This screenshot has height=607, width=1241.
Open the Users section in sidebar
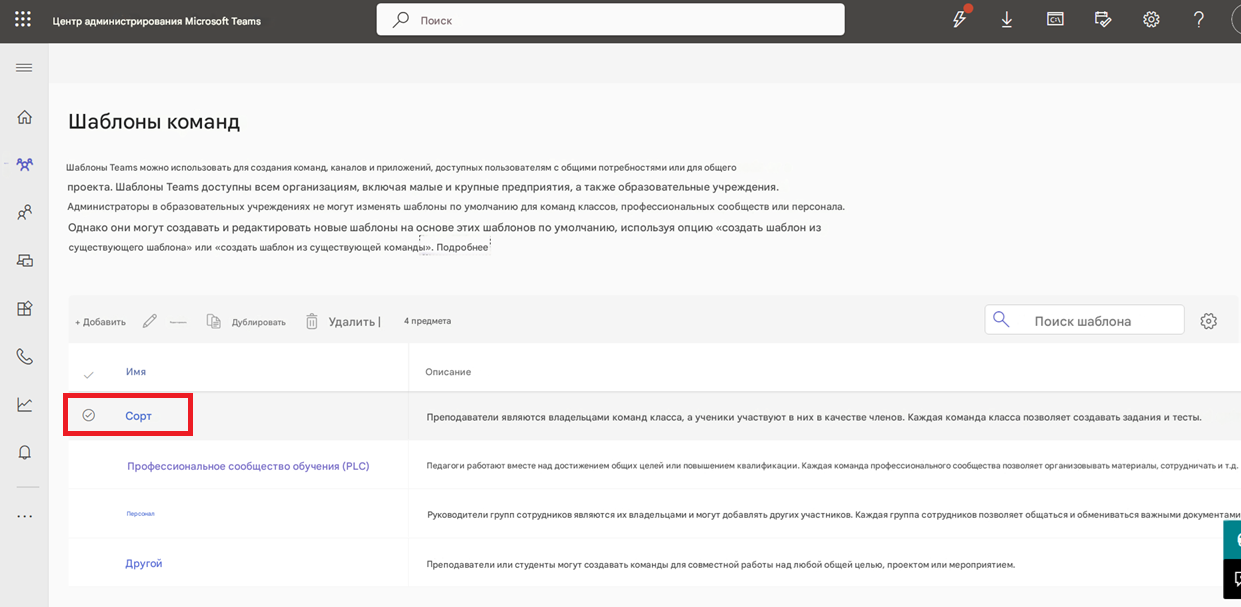(25, 212)
